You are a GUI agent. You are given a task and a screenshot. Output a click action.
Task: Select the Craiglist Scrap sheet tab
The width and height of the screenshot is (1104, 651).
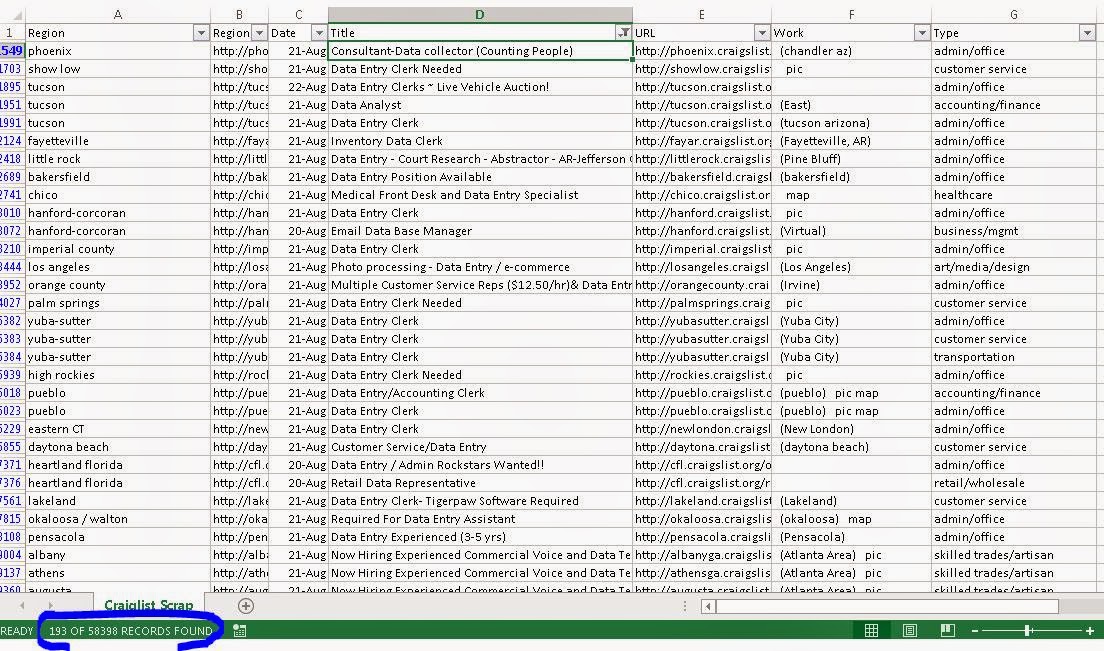click(149, 605)
